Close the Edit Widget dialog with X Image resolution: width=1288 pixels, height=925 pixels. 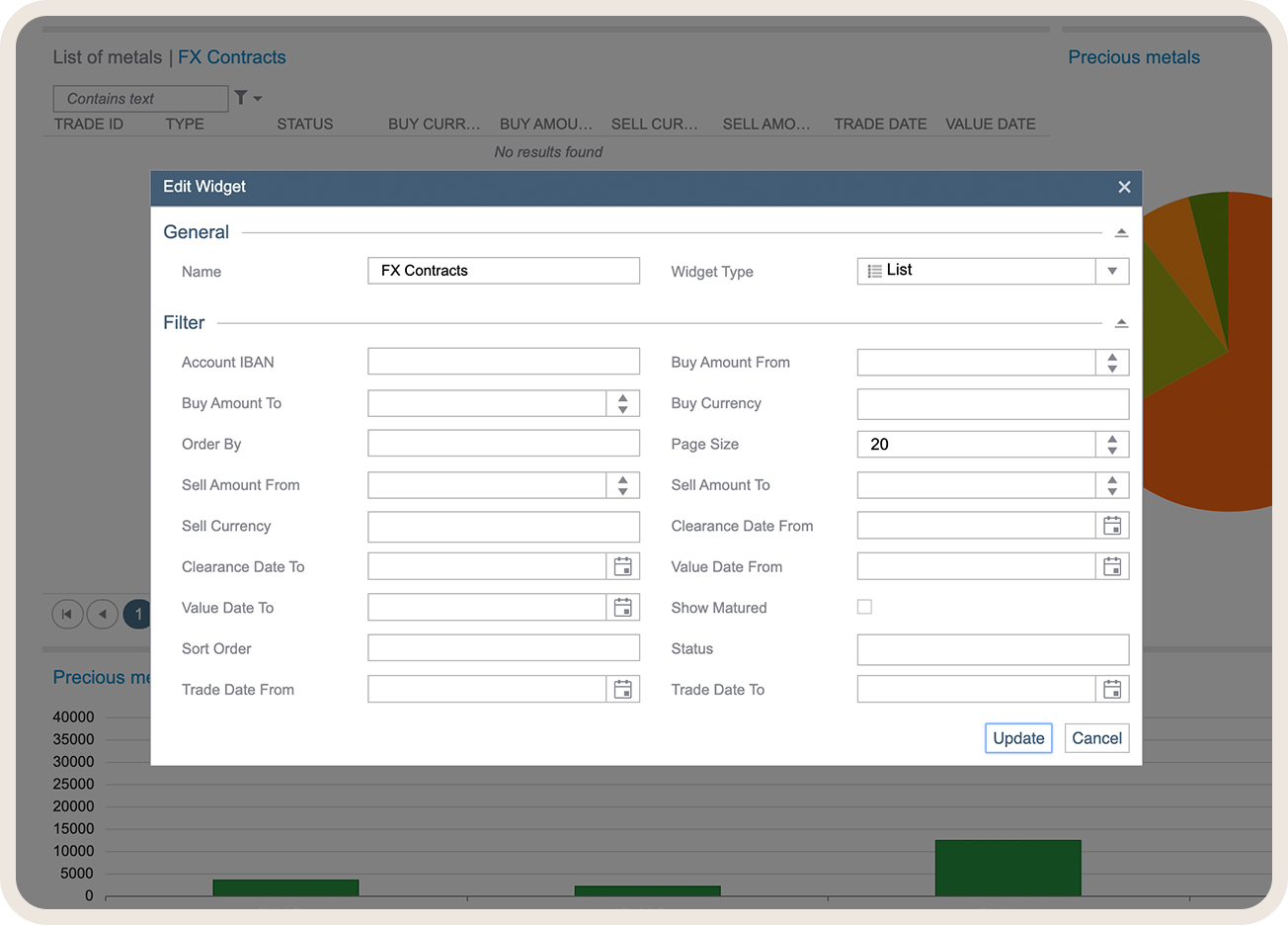click(1123, 187)
